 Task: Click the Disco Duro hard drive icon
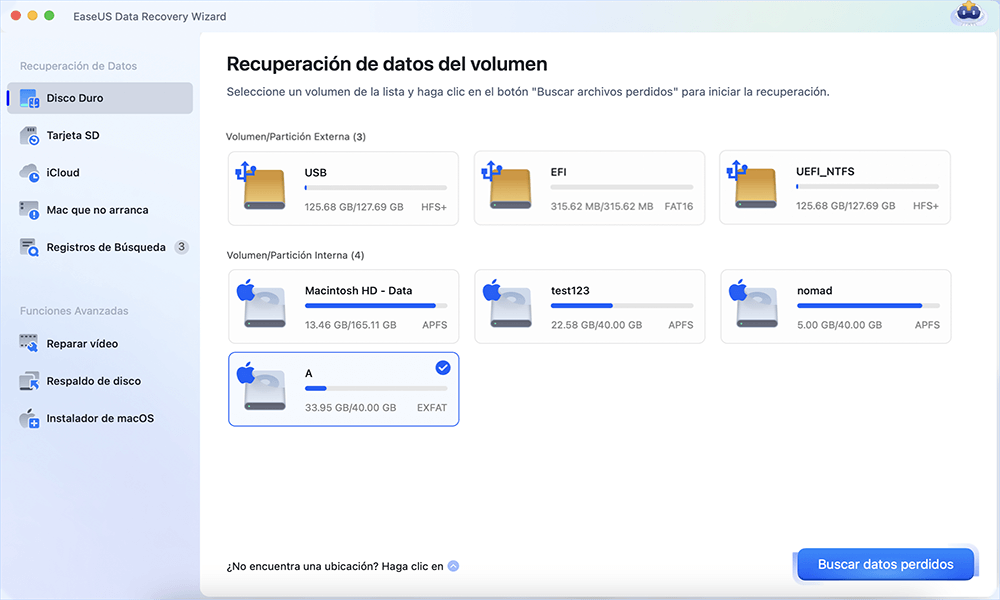(x=29, y=98)
